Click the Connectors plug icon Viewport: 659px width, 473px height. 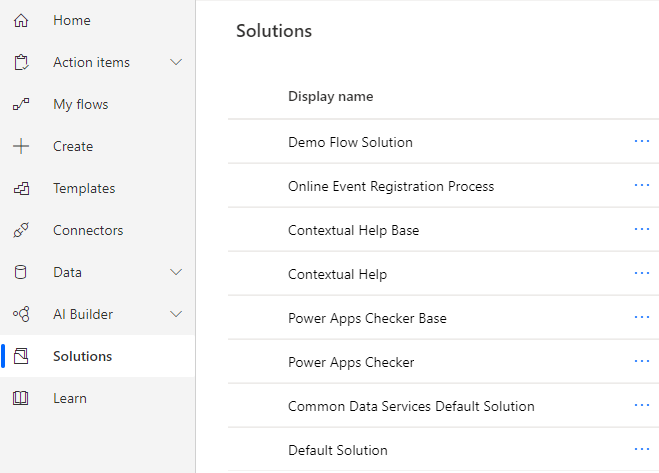click(x=21, y=230)
